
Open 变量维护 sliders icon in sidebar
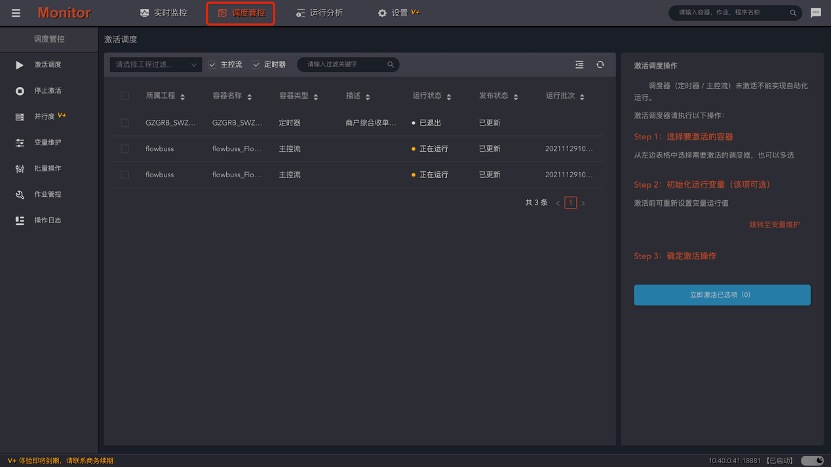(20, 143)
